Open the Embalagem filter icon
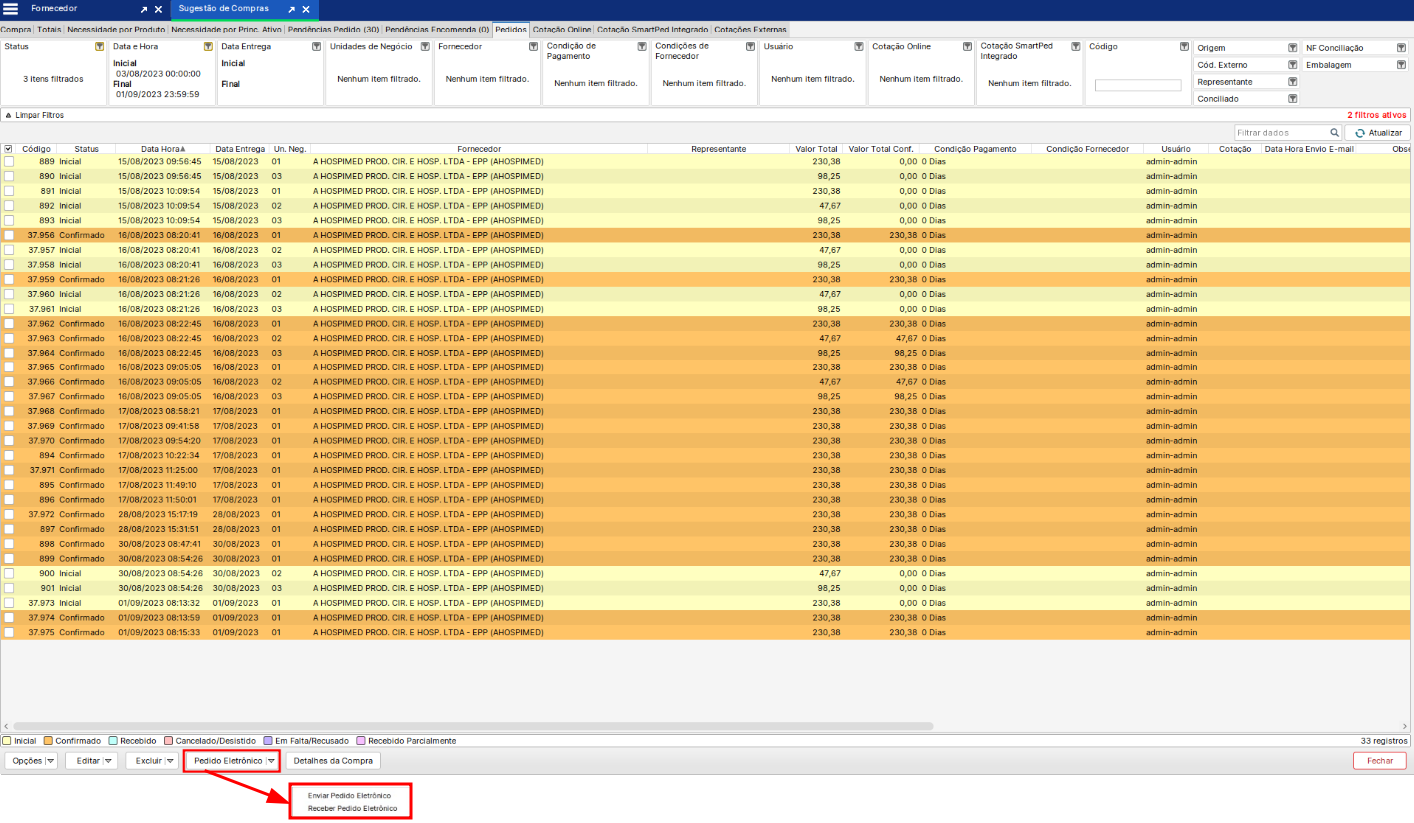Screen dimensions: 1414x823 [x=1401, y=65]
